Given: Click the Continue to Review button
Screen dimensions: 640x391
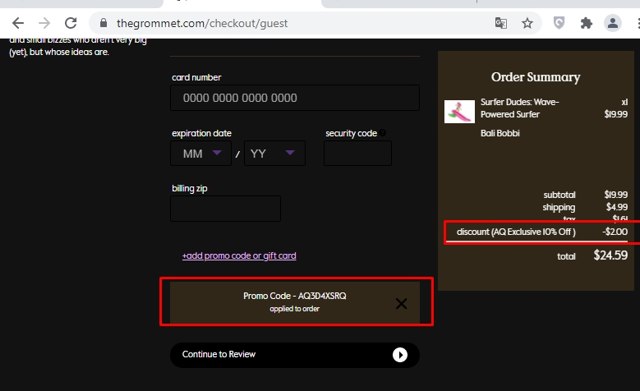Looking at the screenshot, I should click(x=295, y=355).
